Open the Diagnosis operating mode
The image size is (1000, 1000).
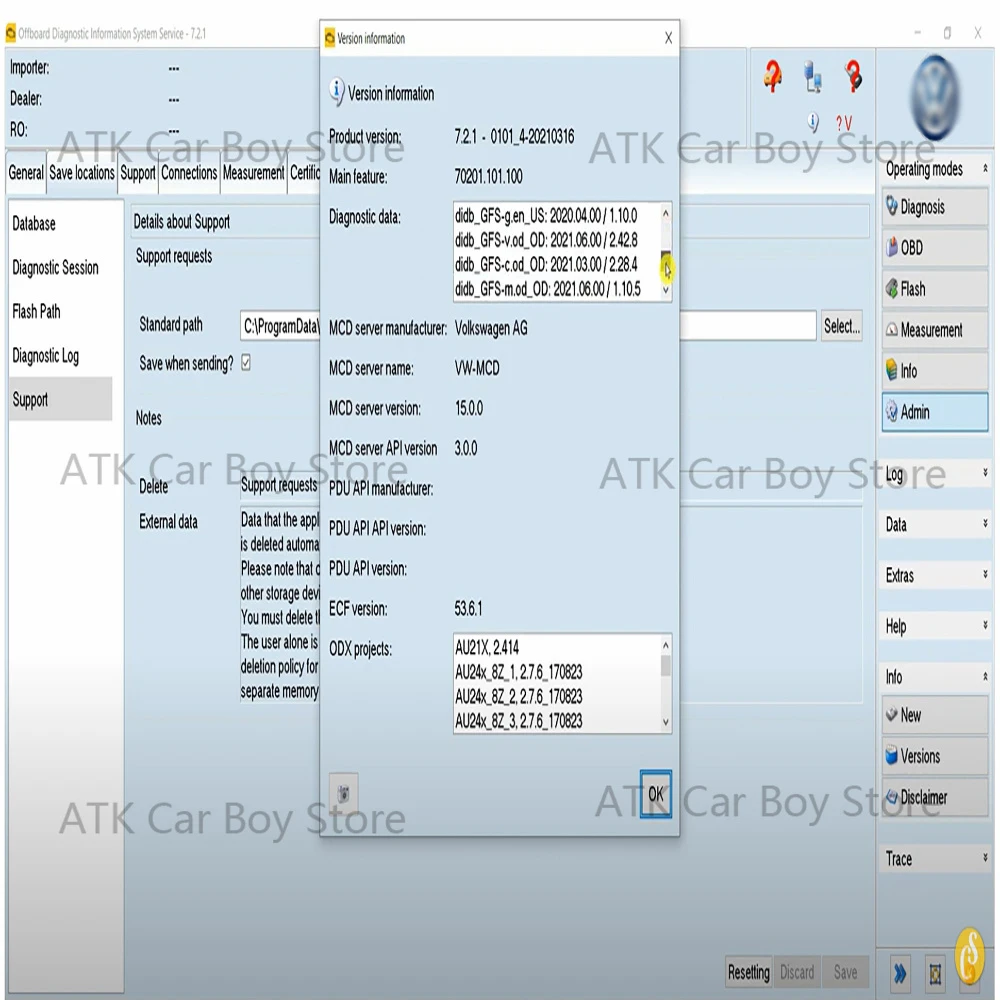(931, 207)
